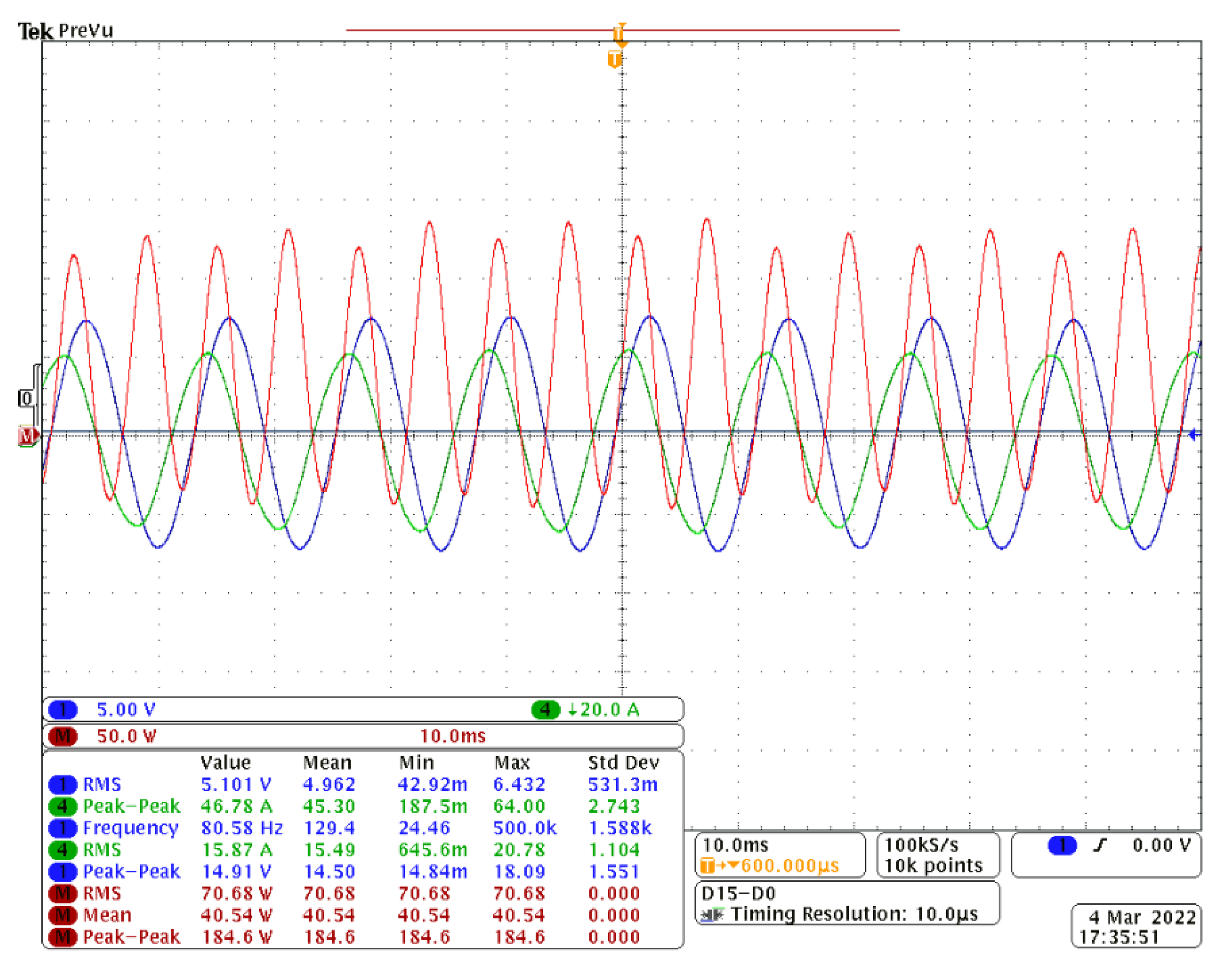This screenshot has height=969, width=1232.
Task: Click the red M math waveform ground marker
Action: 26,436
